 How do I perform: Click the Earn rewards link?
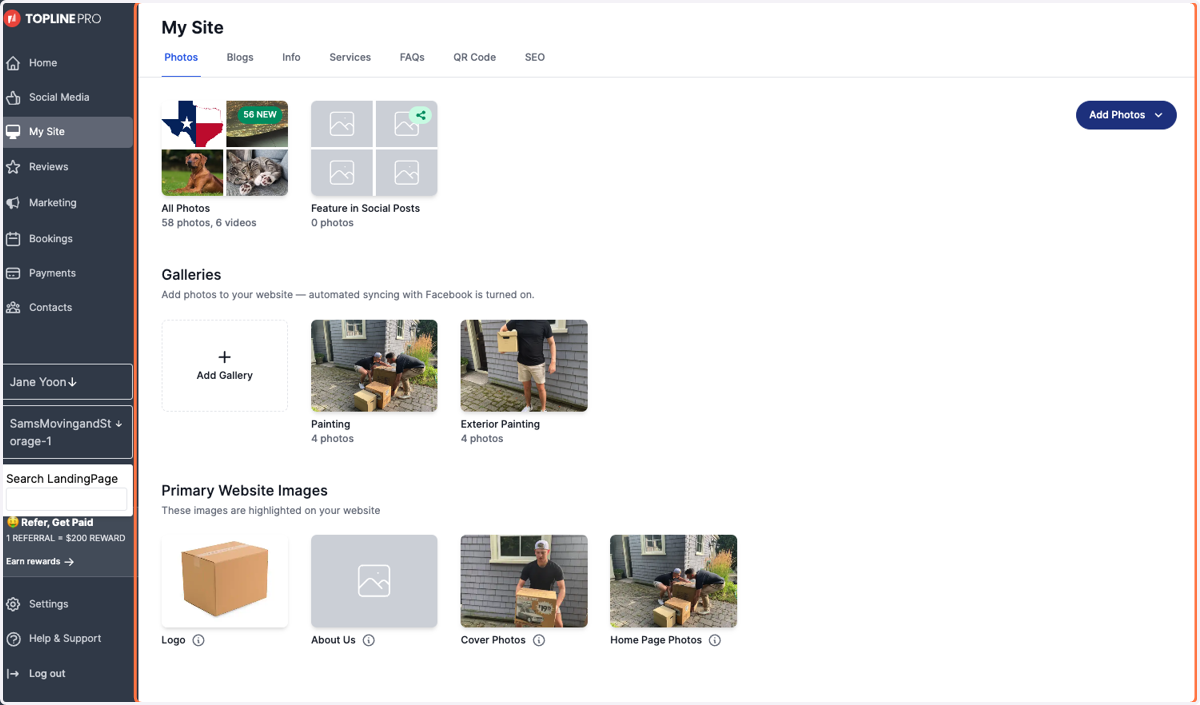pos(40,562)
